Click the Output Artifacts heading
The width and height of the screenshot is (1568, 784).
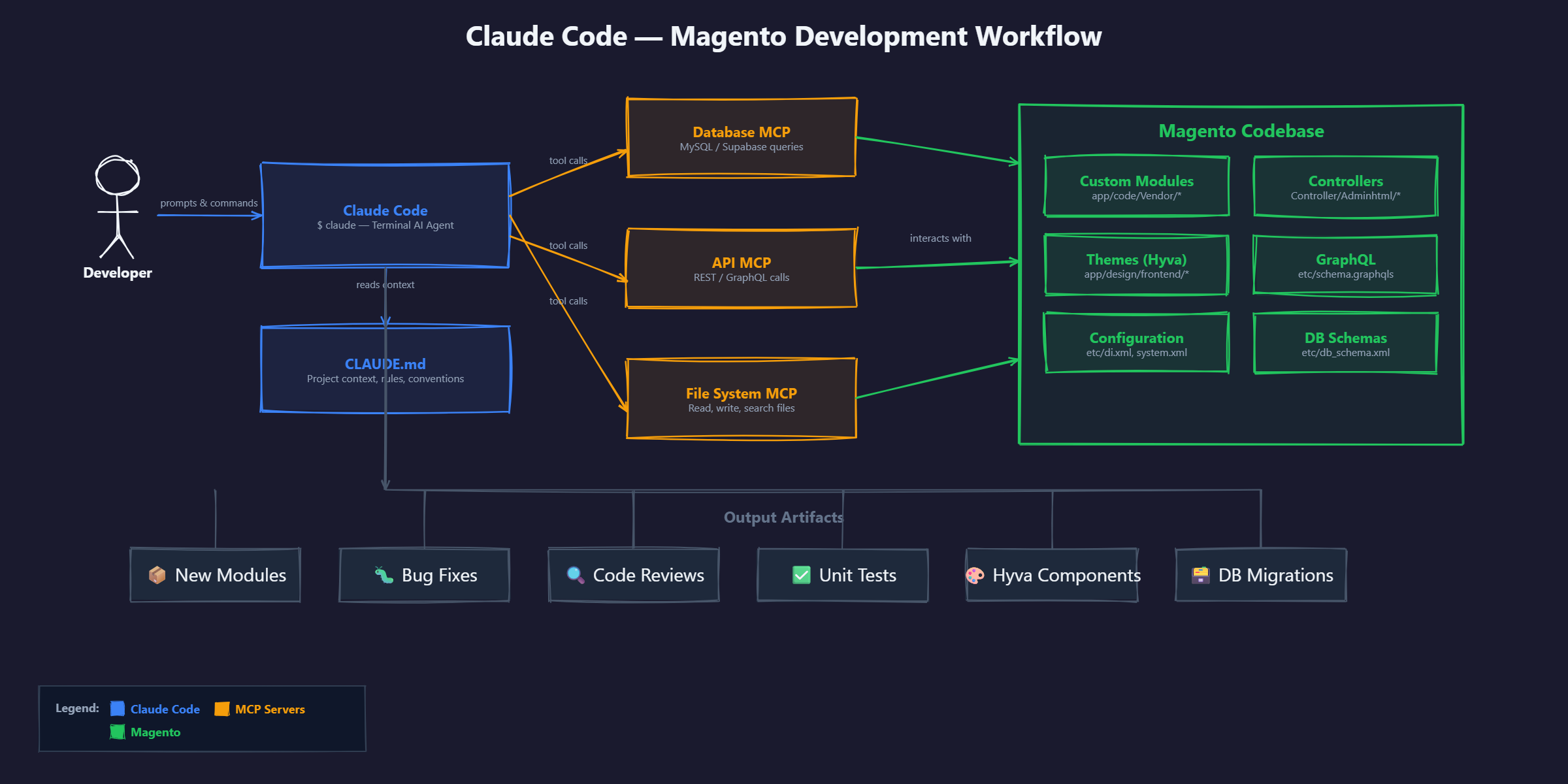[783, 517]
